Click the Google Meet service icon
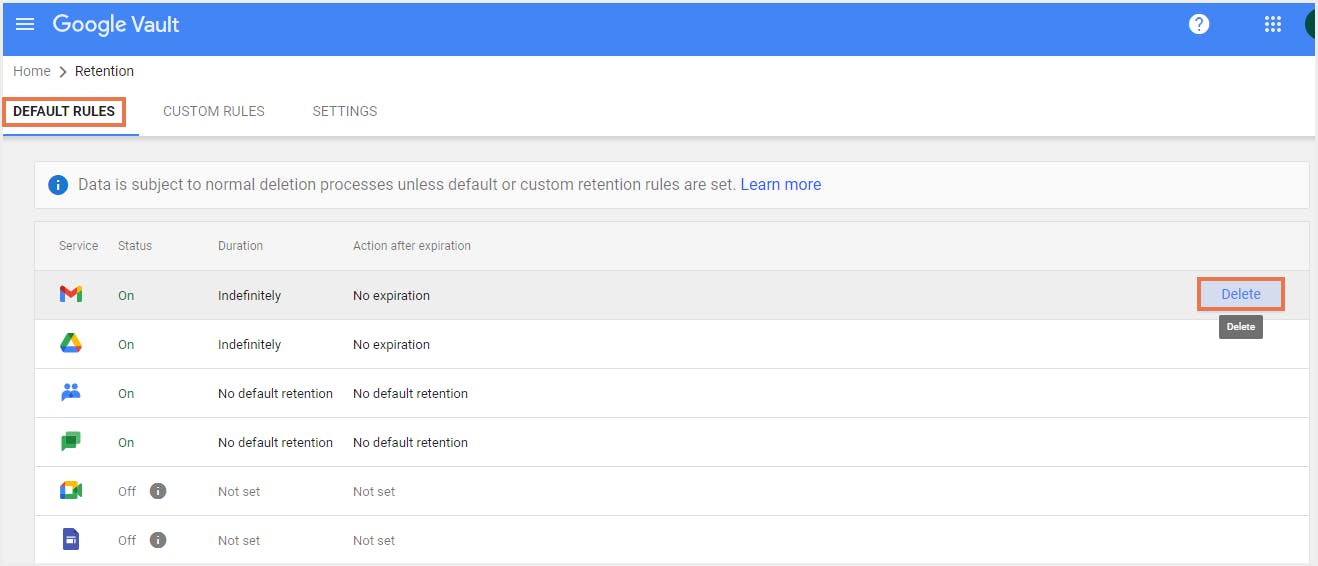 tap(70, 491)
